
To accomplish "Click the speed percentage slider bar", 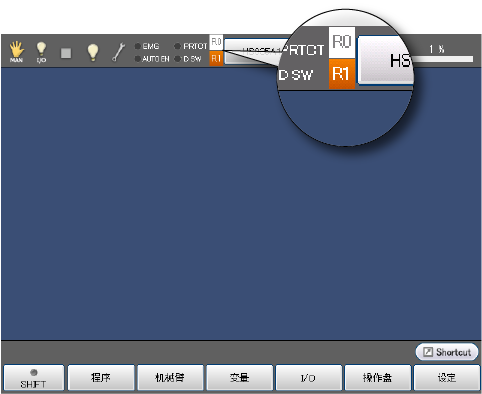I will click(x=443, y=59).
